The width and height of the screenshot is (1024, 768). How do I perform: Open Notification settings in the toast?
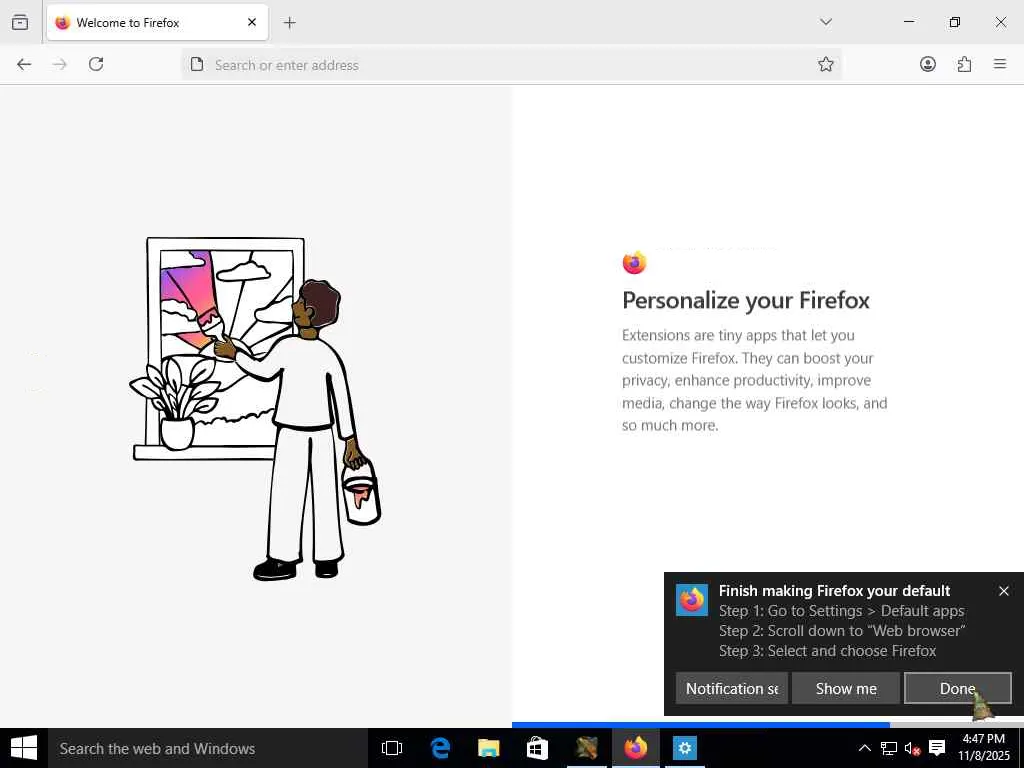point(731,688)
